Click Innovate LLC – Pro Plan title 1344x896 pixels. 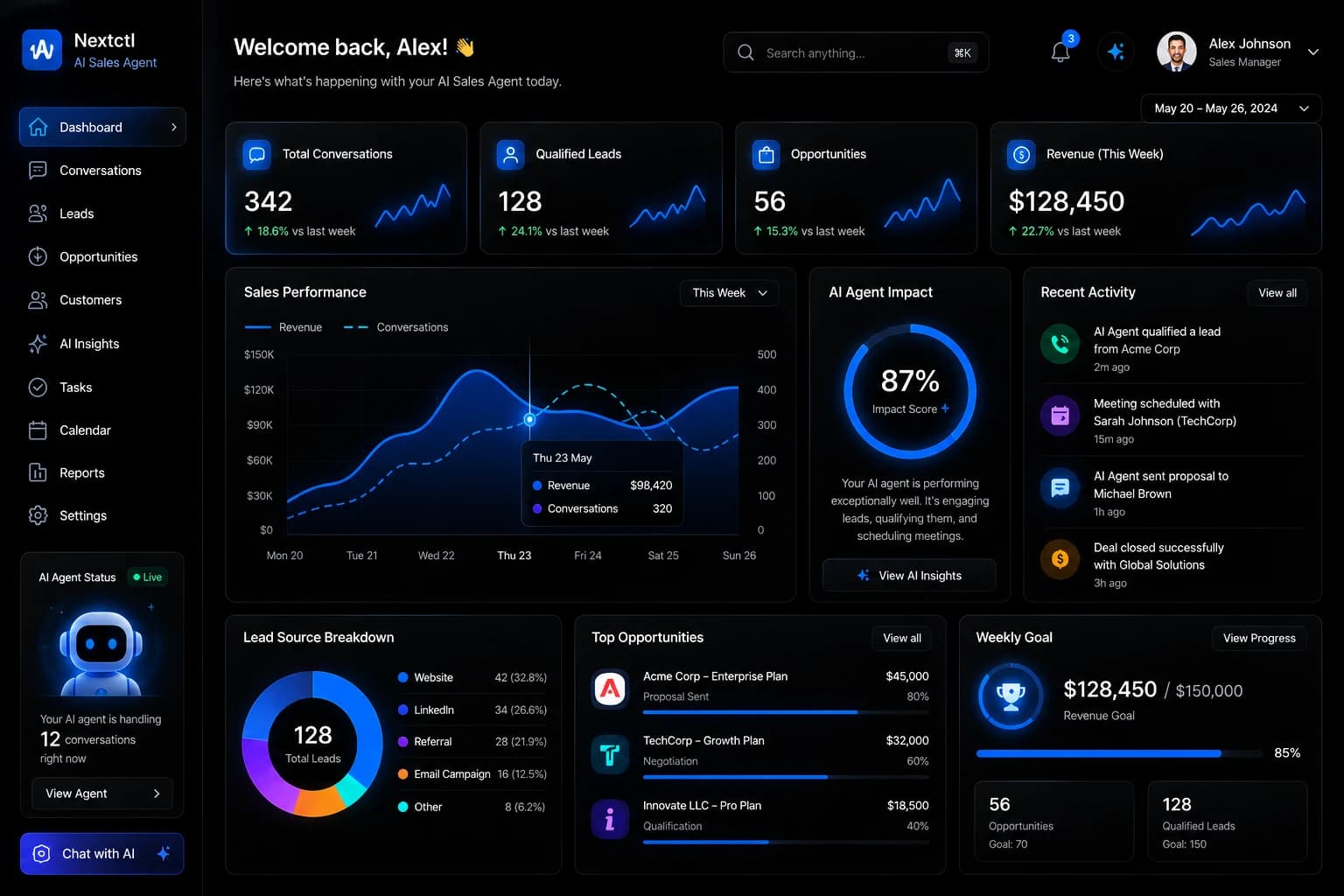[702, 806]
